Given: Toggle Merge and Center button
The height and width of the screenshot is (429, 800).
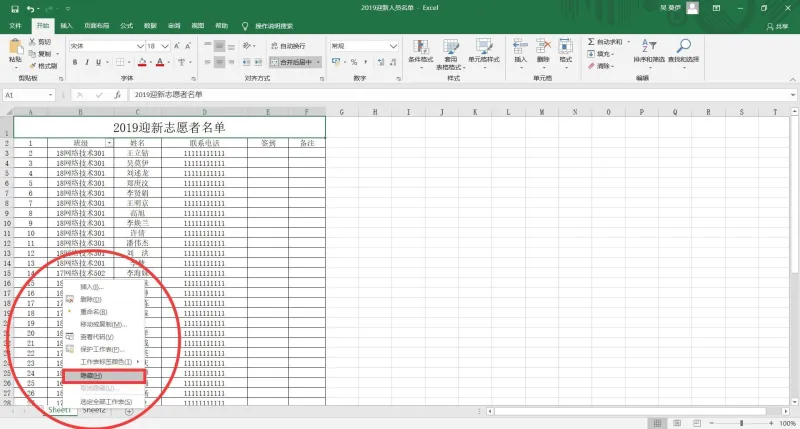Looking at the screenshot, I should (292, 62).
